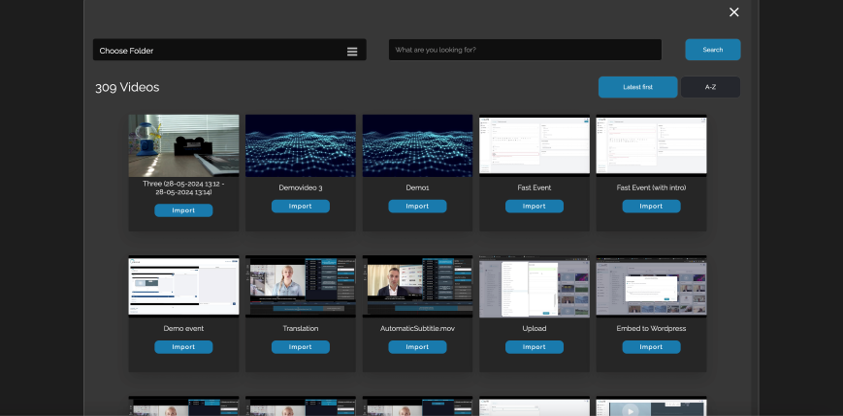843x416 pixels.
Task: Import the AutomaticSubtitle.mov video
Action: pos(417,347)
